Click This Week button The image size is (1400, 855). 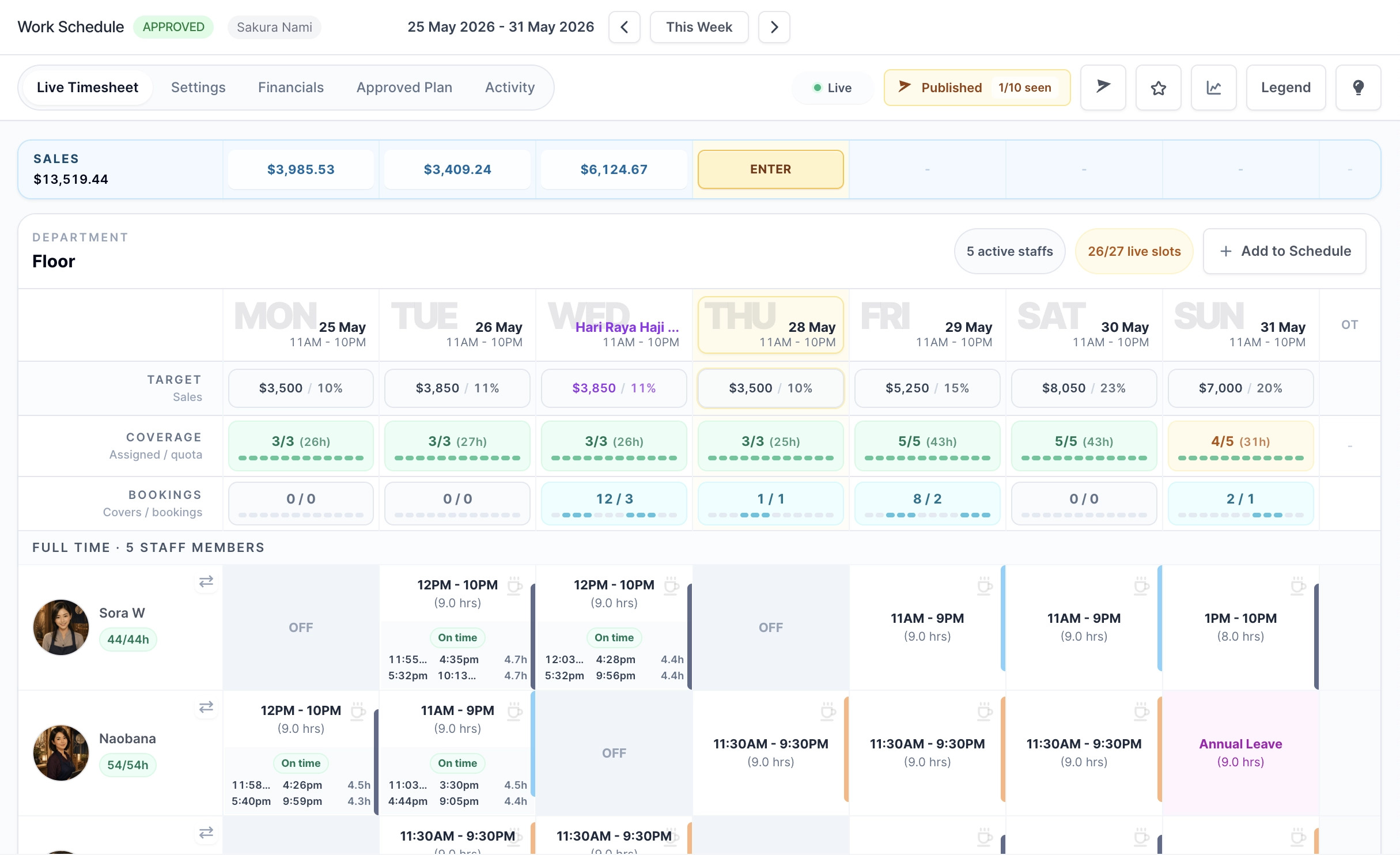pyautogui.click(x=699, y=27)
